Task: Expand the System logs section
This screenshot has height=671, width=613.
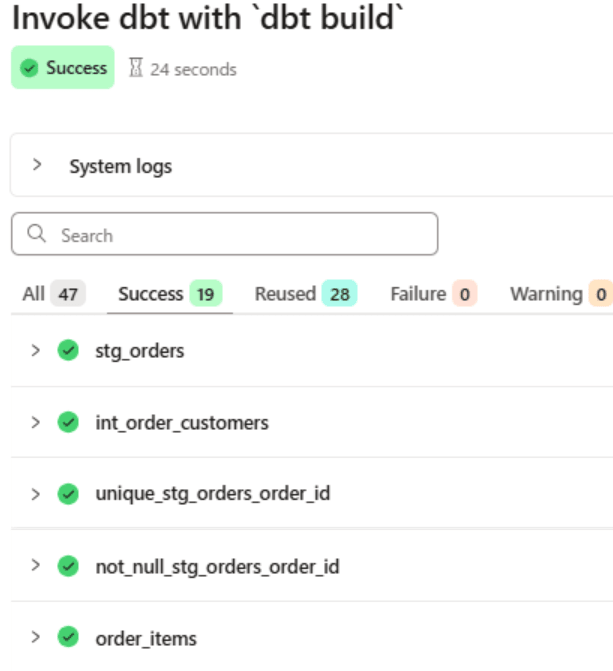Action: point(37,165)
